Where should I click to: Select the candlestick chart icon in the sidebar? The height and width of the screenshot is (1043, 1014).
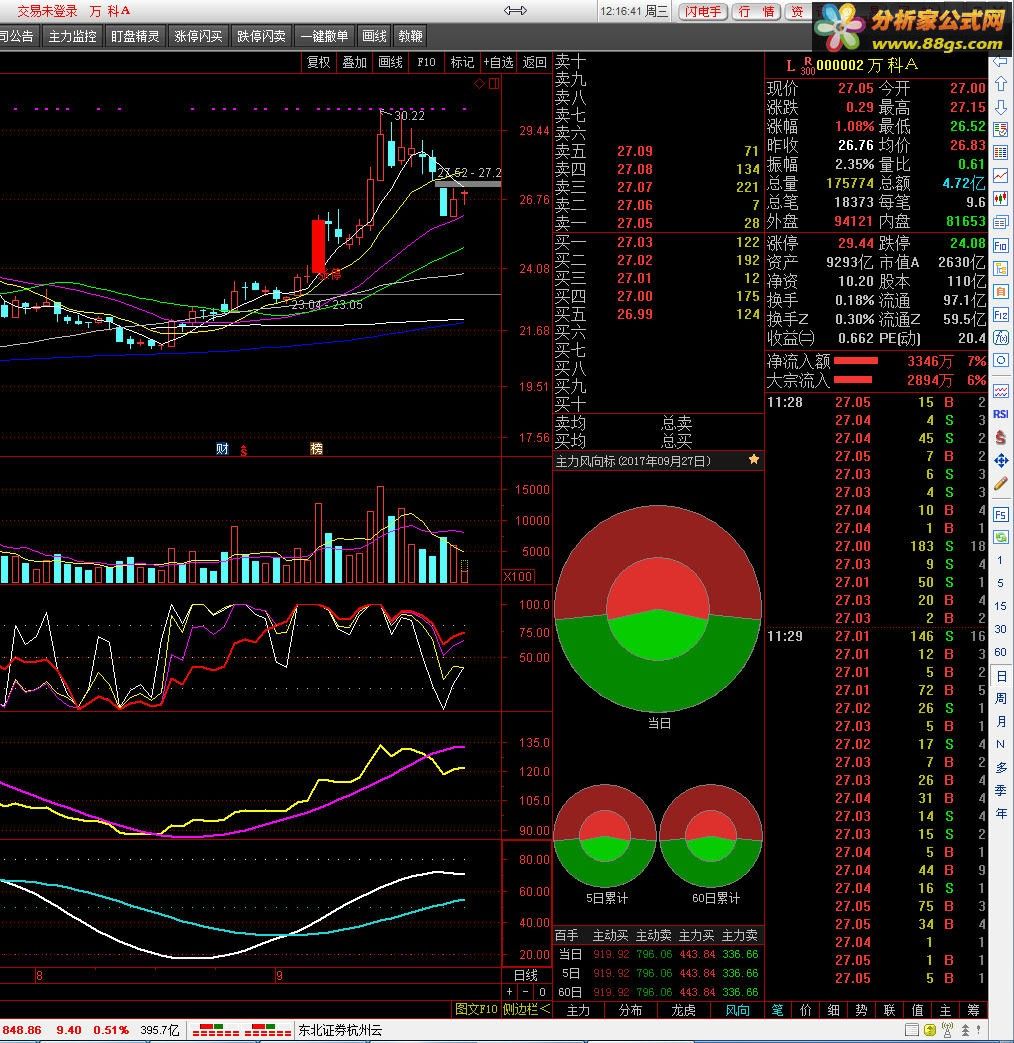[1001, 199]
